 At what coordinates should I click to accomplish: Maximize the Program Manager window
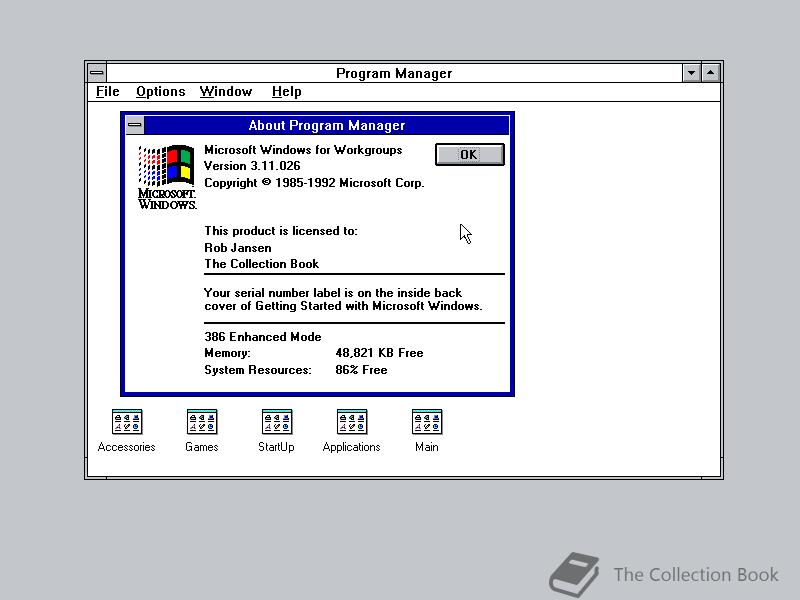(710, 73)
